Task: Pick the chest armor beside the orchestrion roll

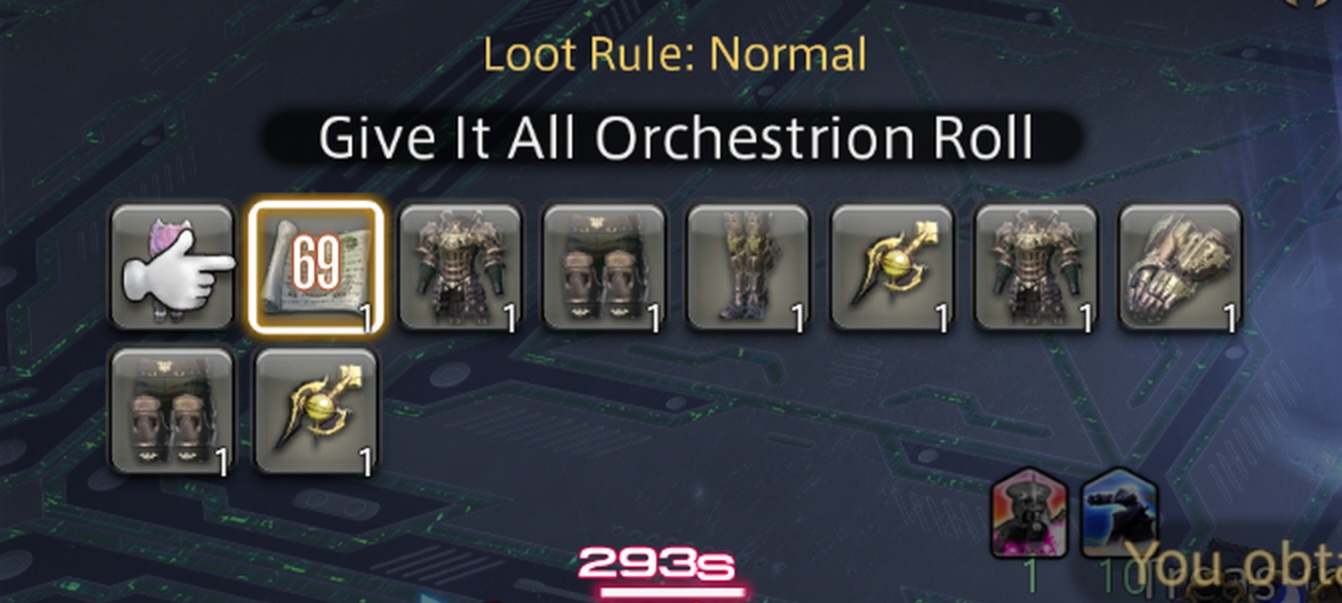Action: (460, 266)
